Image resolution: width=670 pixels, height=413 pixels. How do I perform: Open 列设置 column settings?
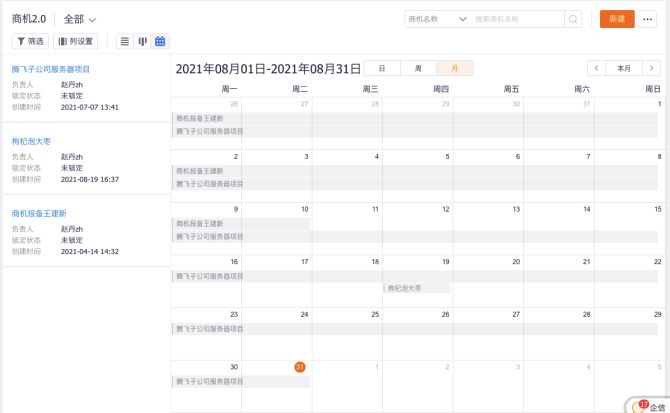[76, 41]
